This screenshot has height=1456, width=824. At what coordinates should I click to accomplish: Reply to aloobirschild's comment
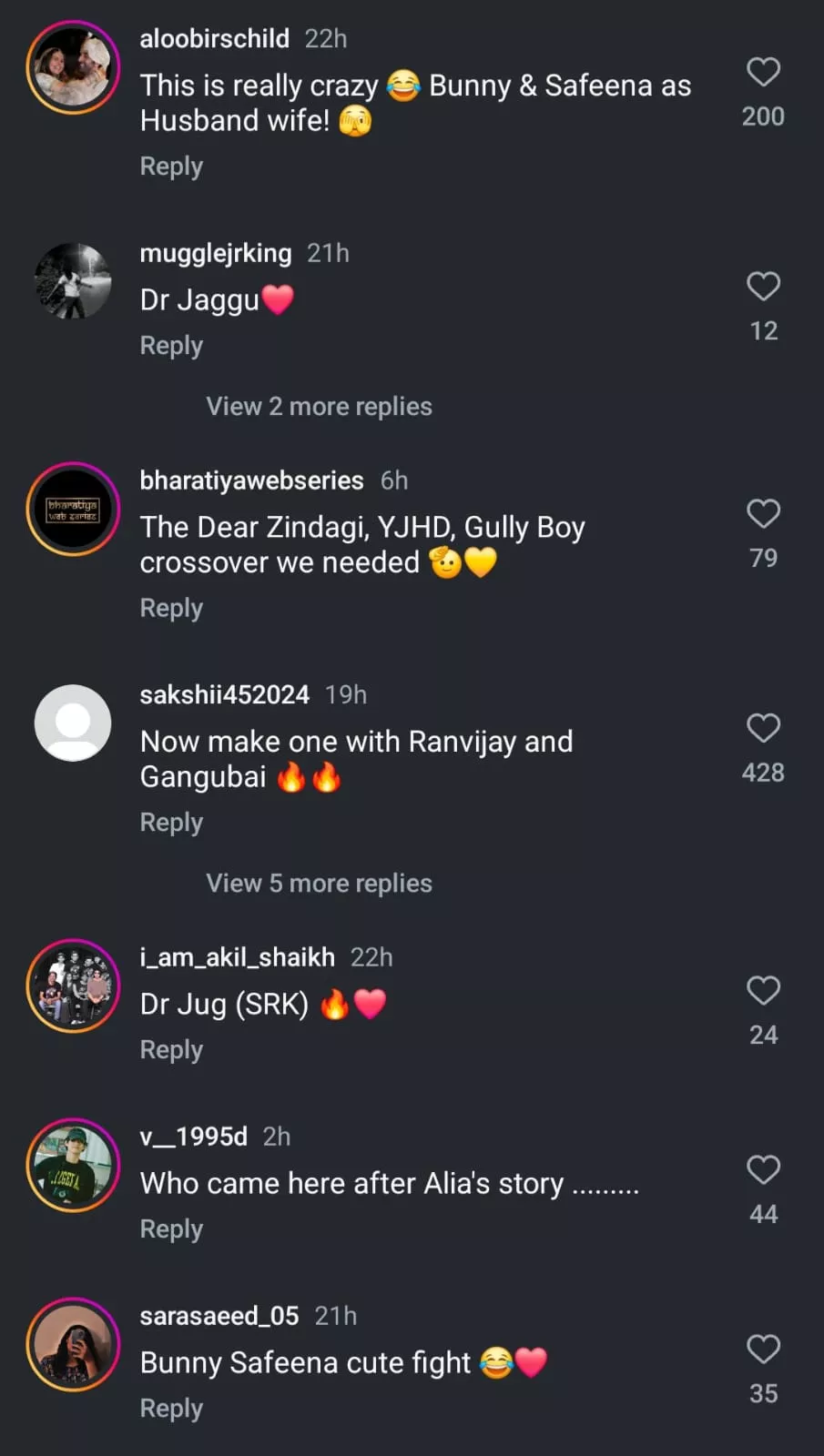pyautogui.click(x=171, y=167)
